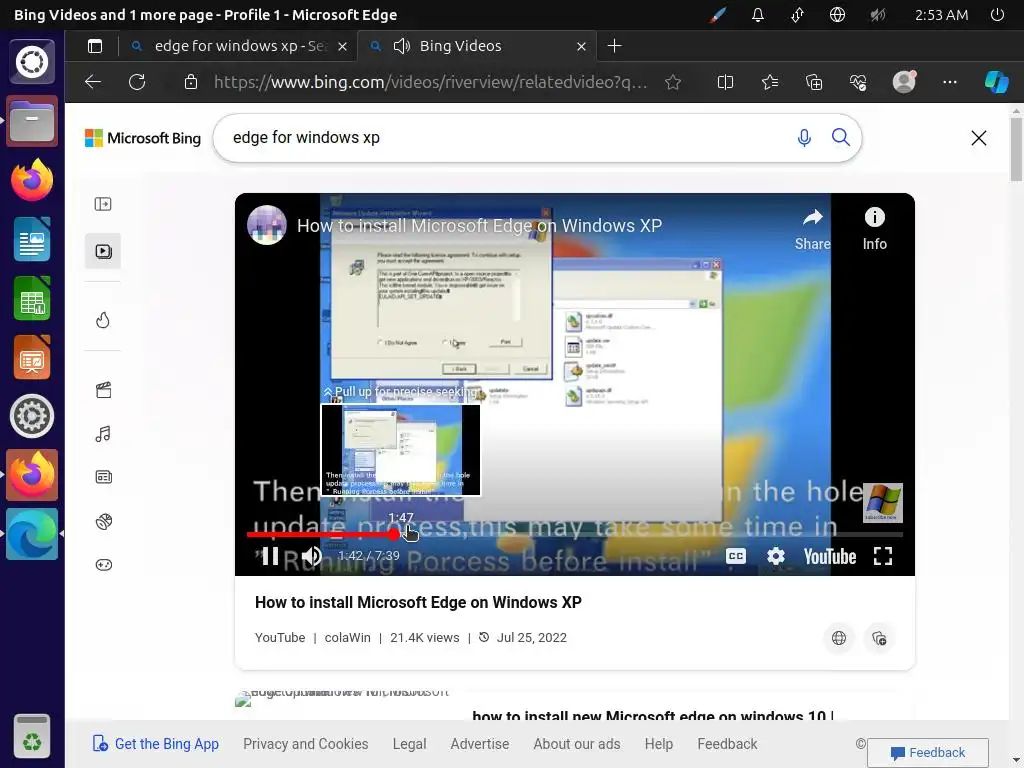The image size is (1024, 768).
Task: Add this page to favorites star
Action: [x=673, y=82]
